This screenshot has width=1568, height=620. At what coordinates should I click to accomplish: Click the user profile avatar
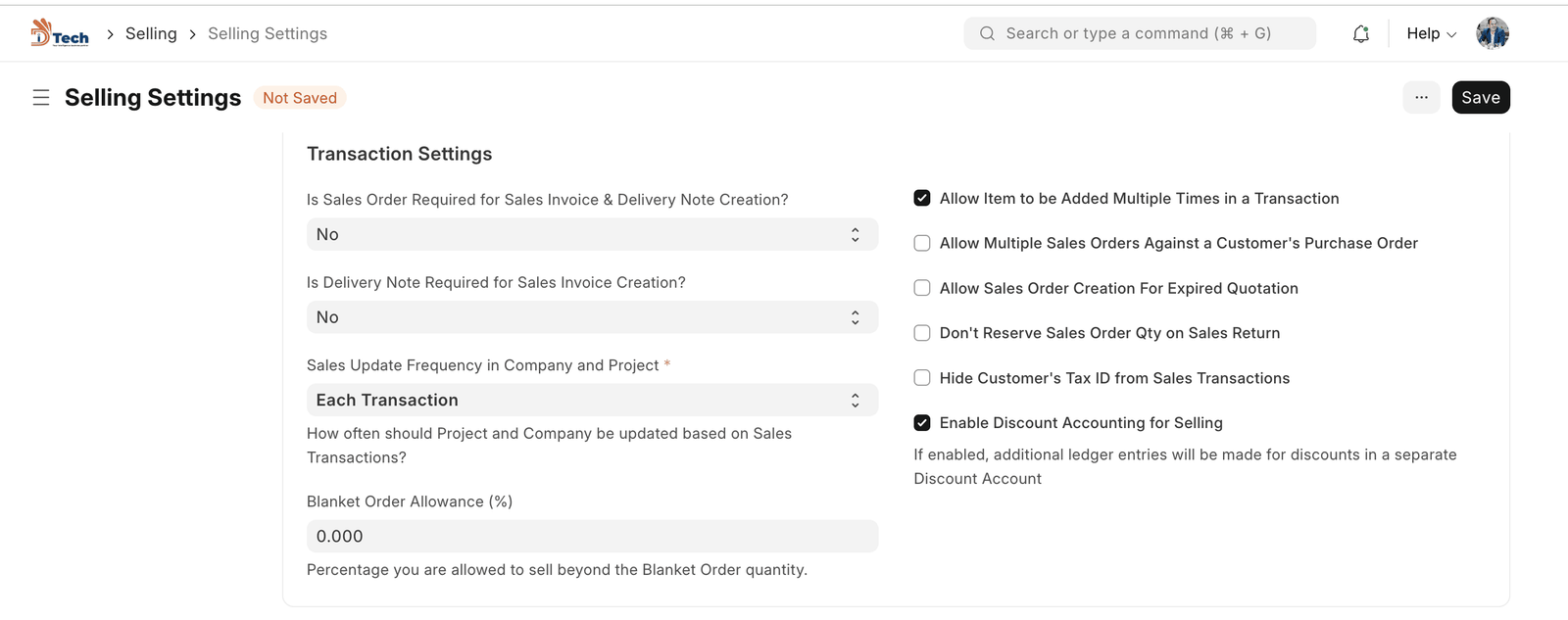coord(1493,33)
